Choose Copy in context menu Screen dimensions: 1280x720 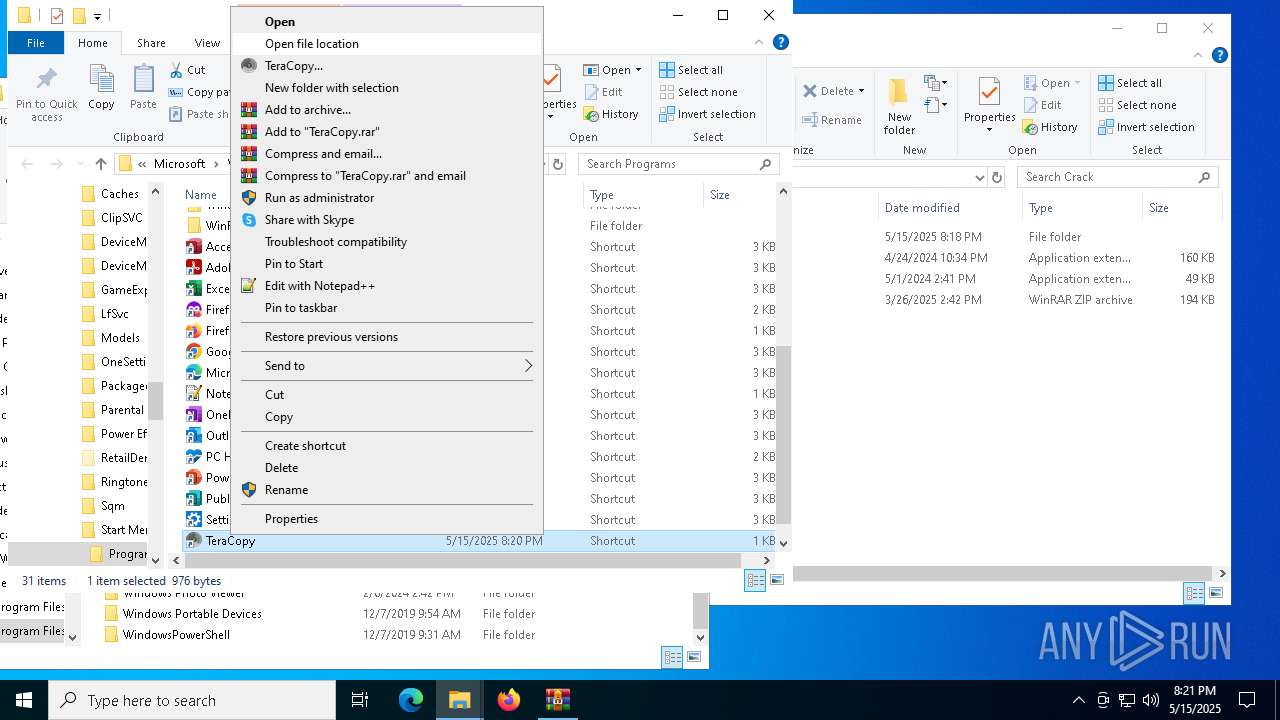coord(278,416)
